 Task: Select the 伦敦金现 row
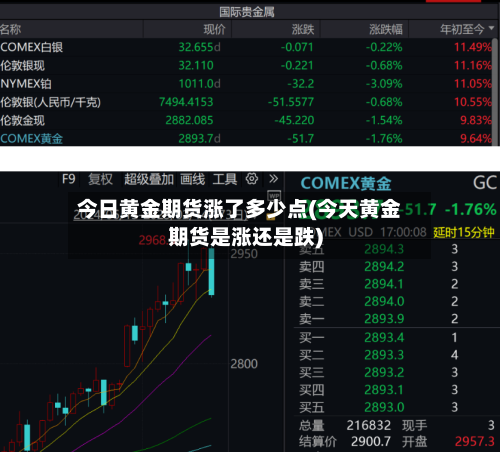point(247,120)
